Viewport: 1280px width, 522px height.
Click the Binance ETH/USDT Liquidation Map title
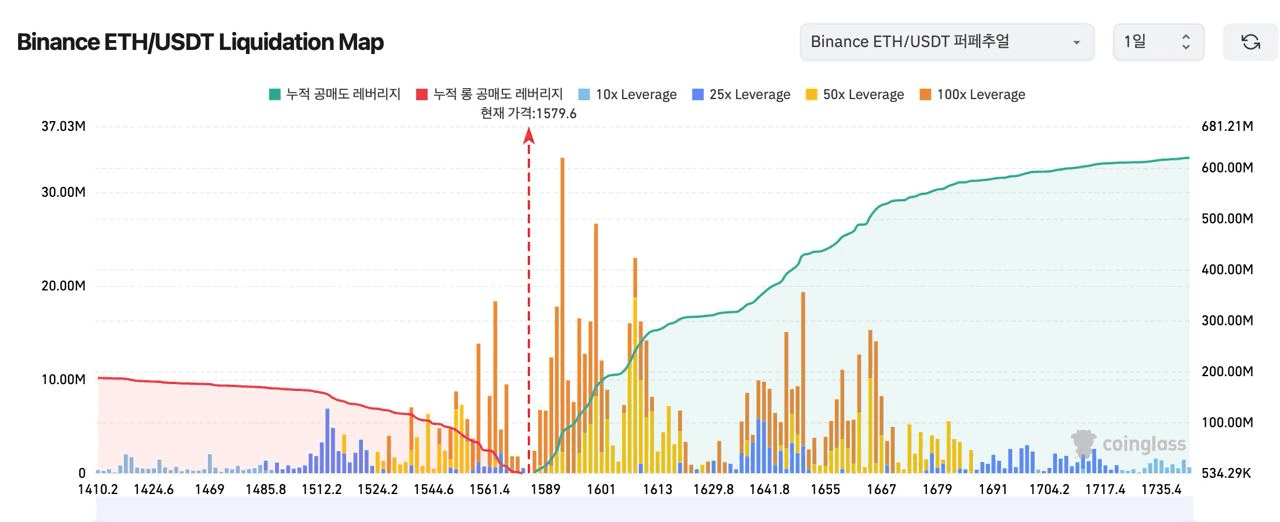200,42
